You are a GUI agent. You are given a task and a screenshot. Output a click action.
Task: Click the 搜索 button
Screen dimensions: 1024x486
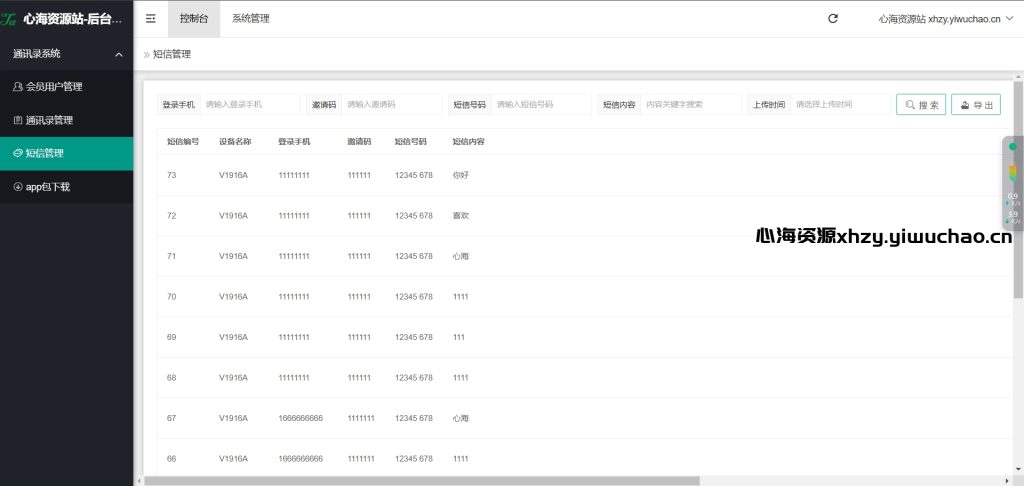click(x=921, y=105)
